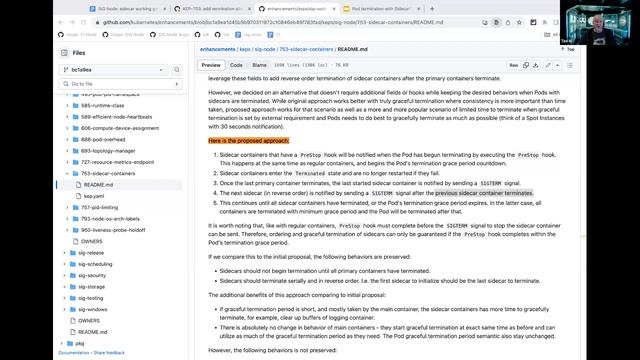This screenshot has width=640, height=360.
Task: Click the Raw button
Action: [x=513, y=65]
